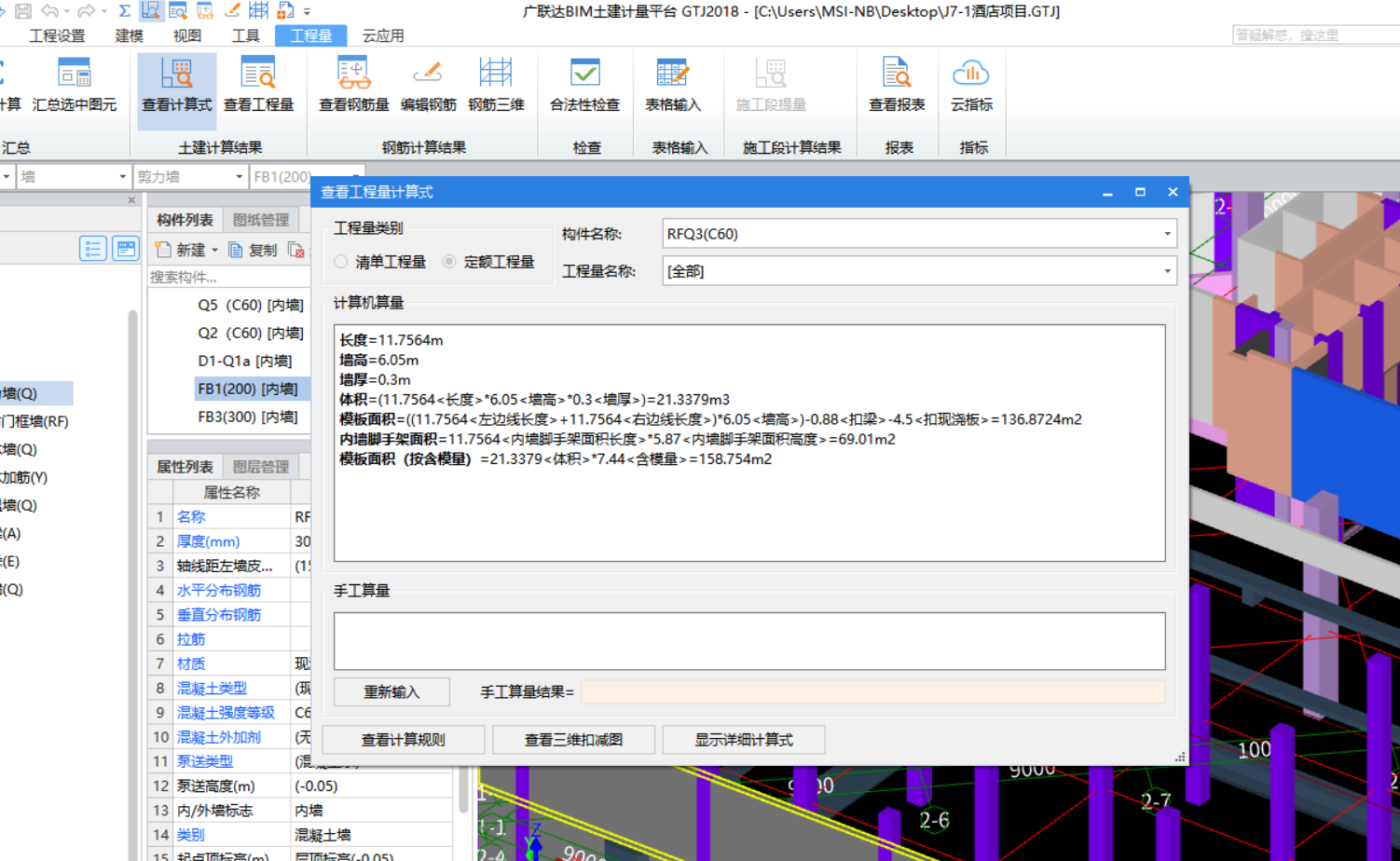
Task: Click the quick-access page icon with orange plus
Action: tap(285, 11)
